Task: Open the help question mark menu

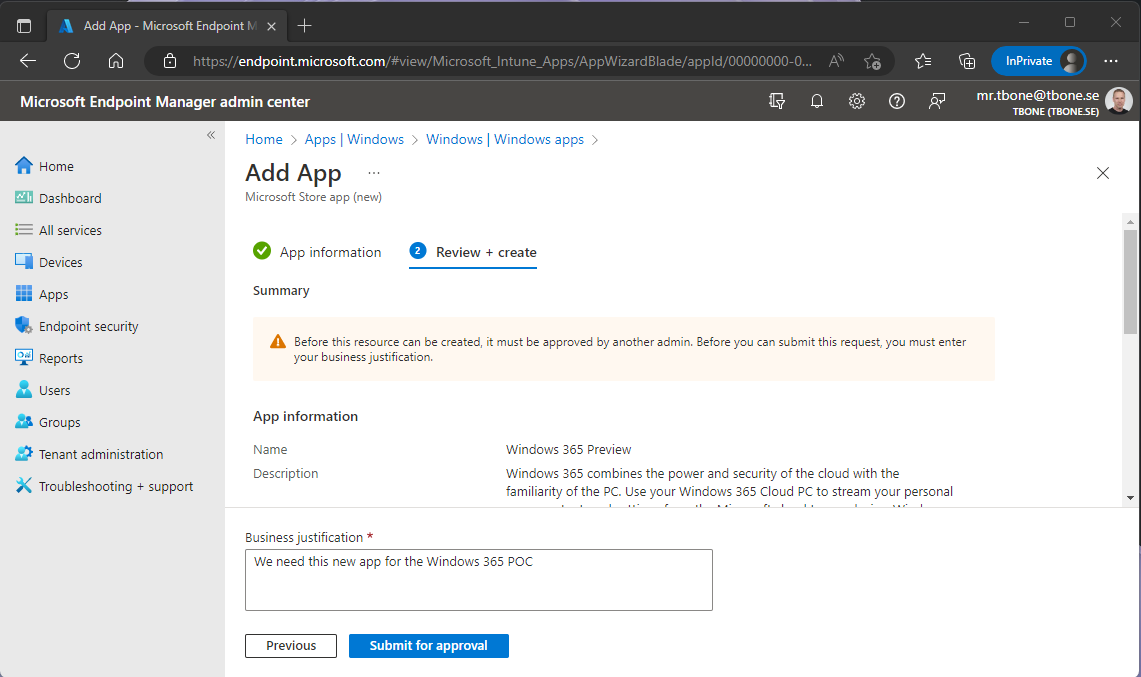Action: (896, 101)
